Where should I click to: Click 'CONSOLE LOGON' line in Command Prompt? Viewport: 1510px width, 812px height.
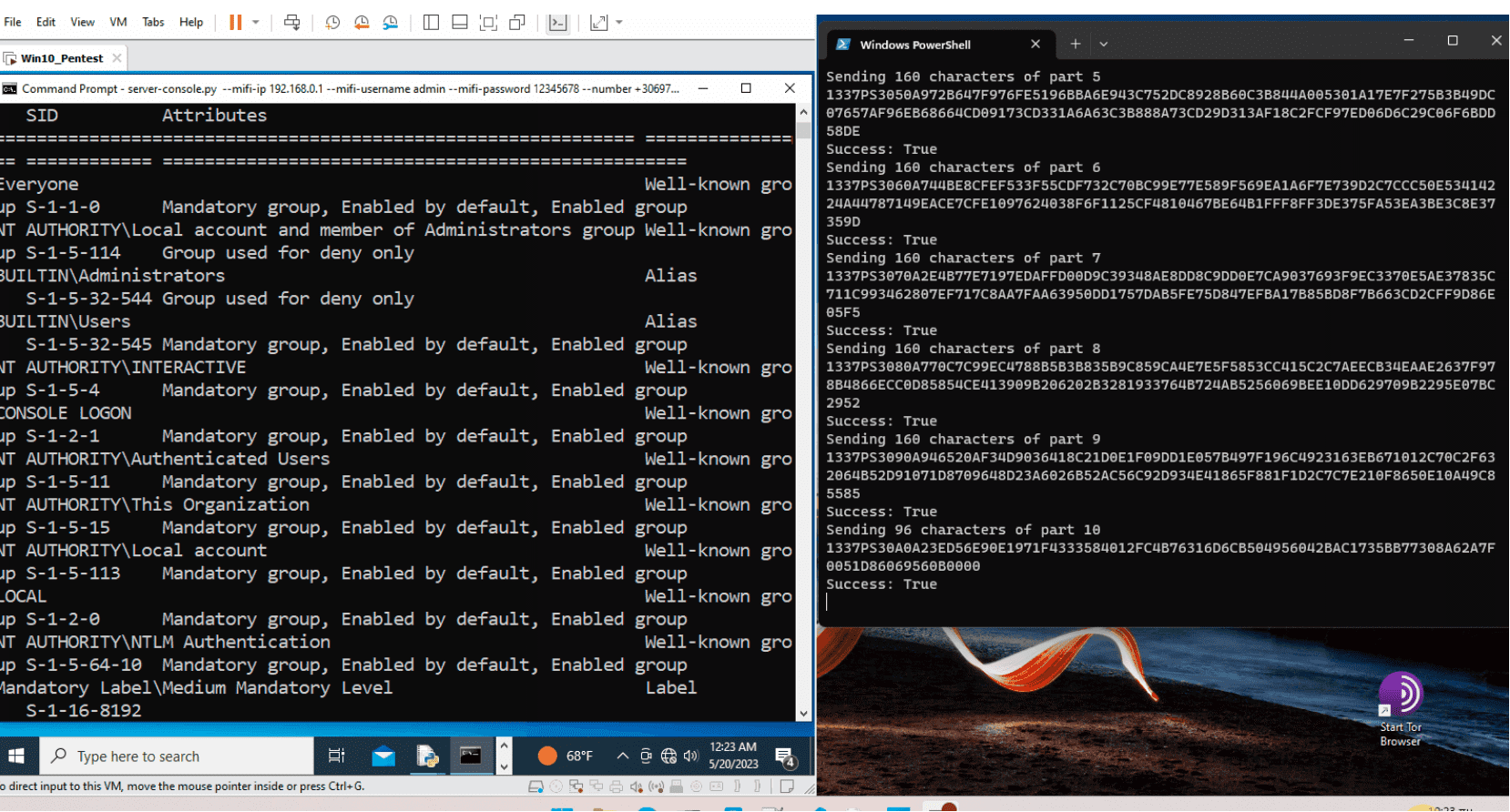coord(66,413)
